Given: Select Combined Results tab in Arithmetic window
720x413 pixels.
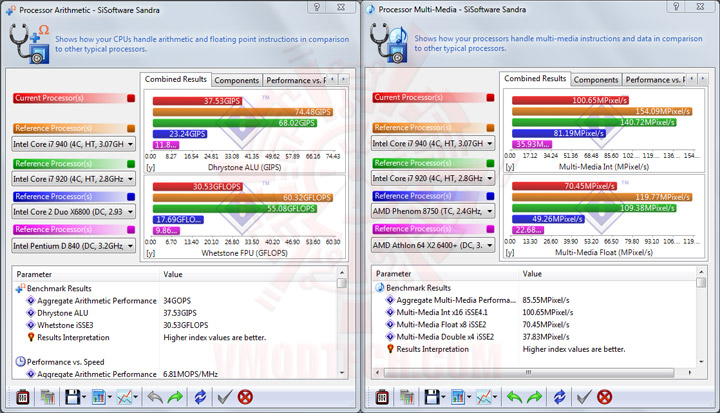Looking at the screenshot, I should tap(176, 79).
